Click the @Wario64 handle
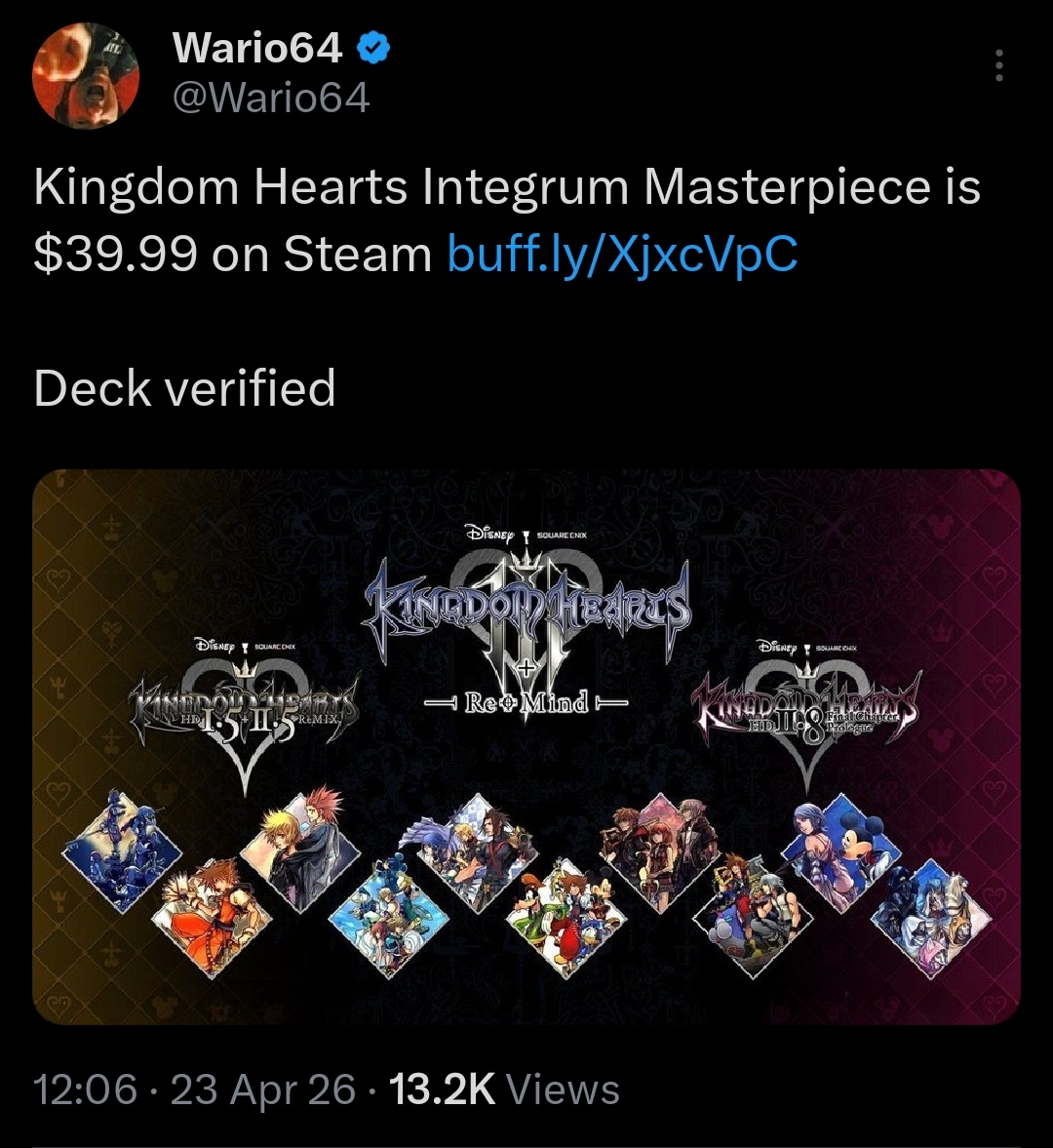Image resolution: width=1053 pixels, height=1148 pixels. tap(271, 99)
